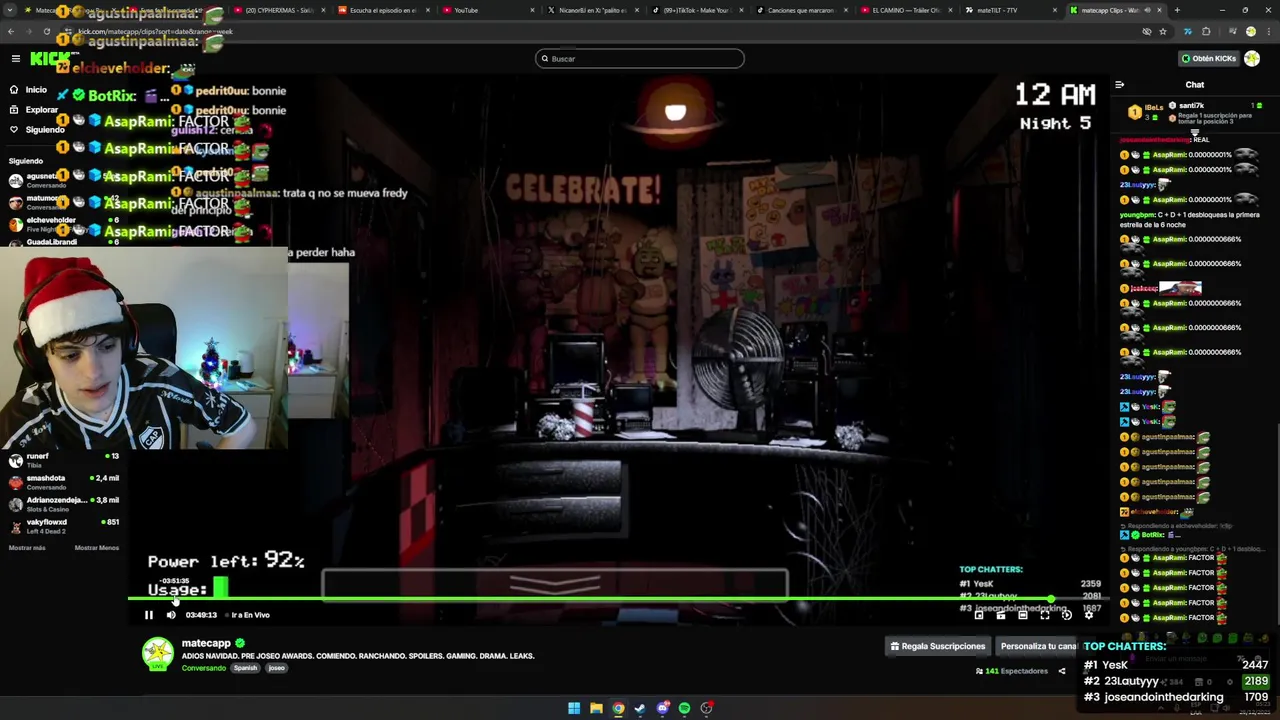The image size is (1280, 720).
Task: Jump to live with Ir a En Vivo
Action: pyautogui.click(x=250, y=615)
